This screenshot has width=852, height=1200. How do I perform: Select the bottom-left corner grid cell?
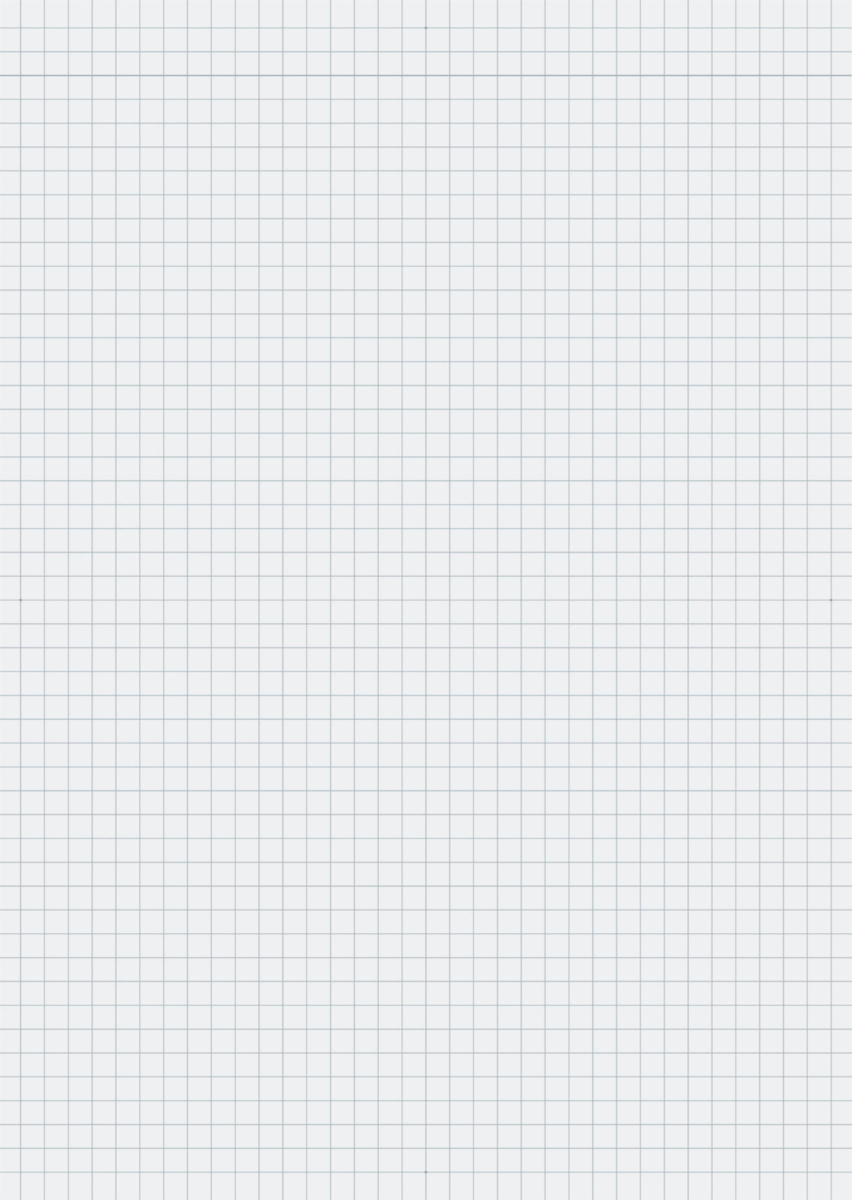(10, 1186)
